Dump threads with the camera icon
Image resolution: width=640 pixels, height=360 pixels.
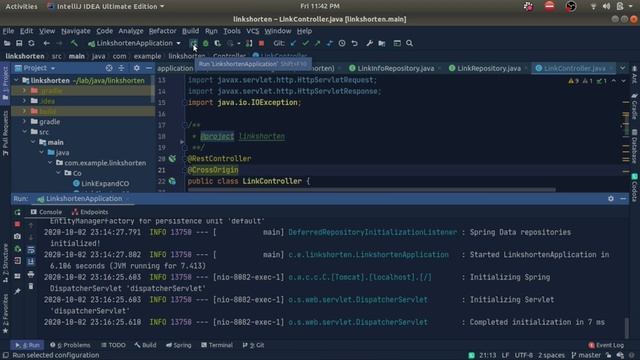pos(17,236)
